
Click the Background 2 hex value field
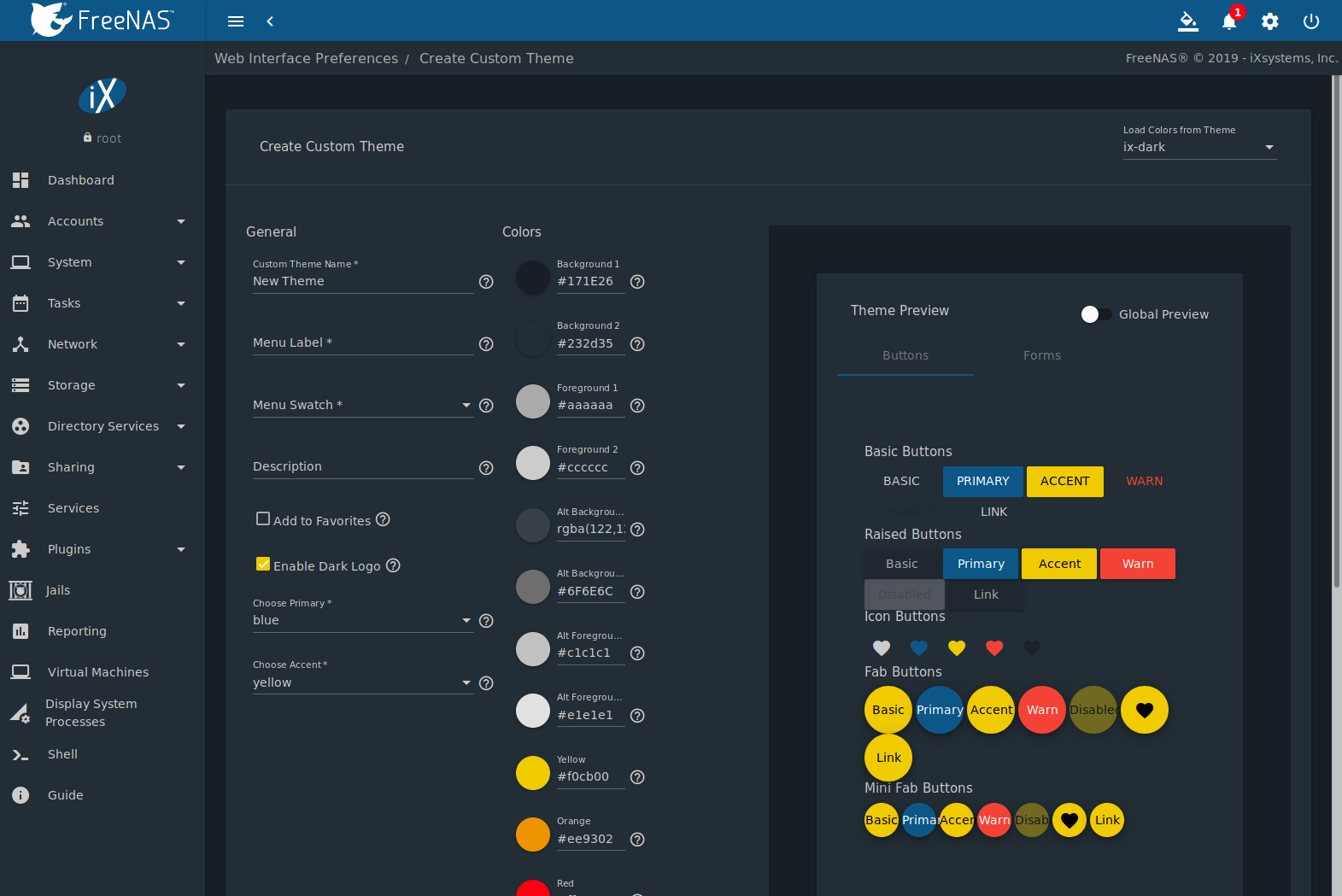[591, 343]
